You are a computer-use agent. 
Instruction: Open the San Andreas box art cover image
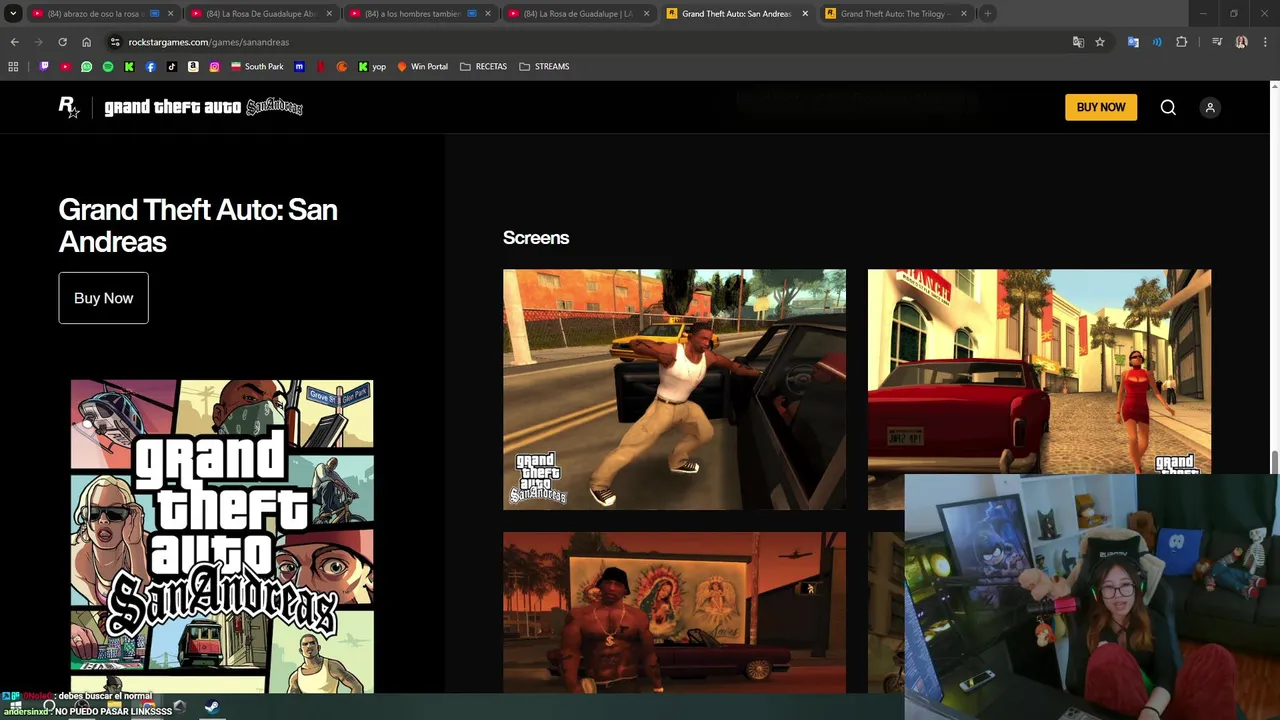point(222,536)
